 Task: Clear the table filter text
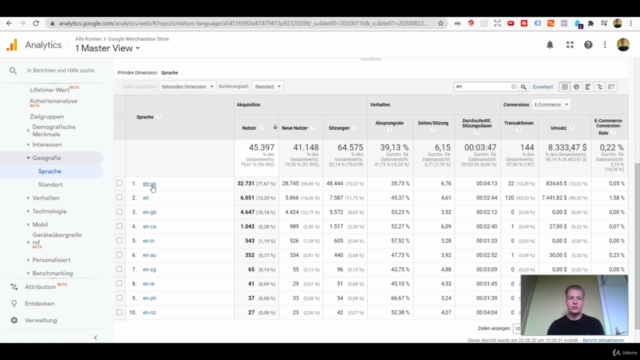(513, 87)
